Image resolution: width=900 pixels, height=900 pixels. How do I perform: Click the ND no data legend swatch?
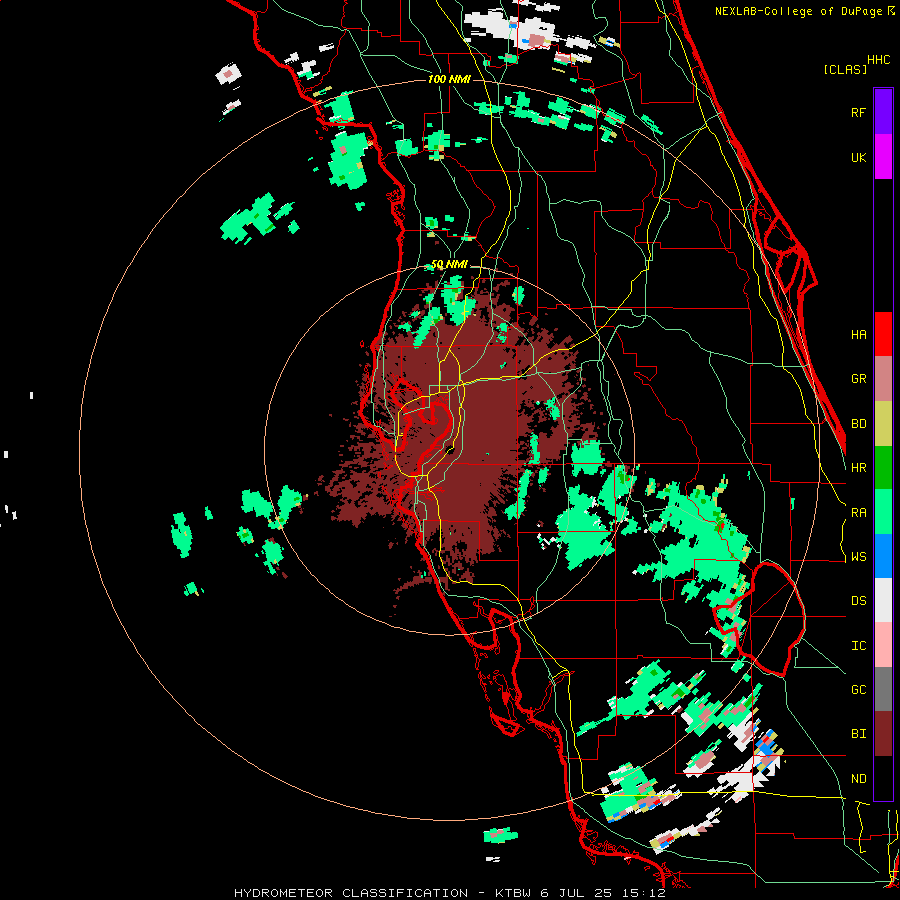tap(883, 778)
